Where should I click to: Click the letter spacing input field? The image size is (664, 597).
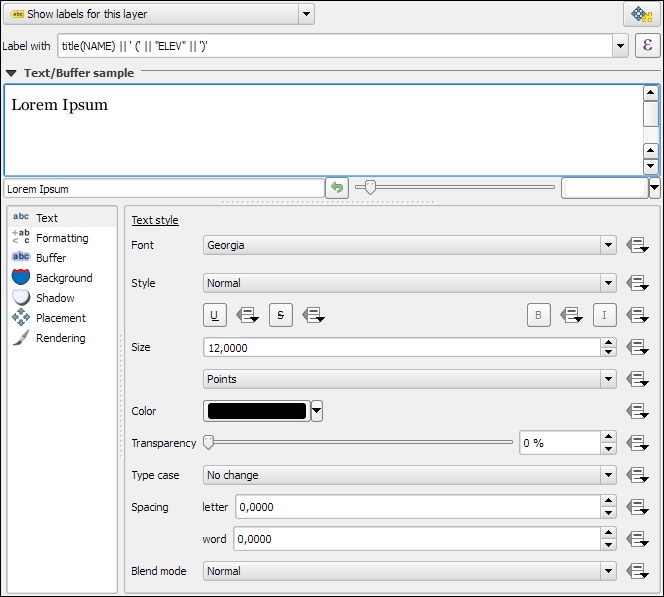pyautogui.click(x=416, y=507)
